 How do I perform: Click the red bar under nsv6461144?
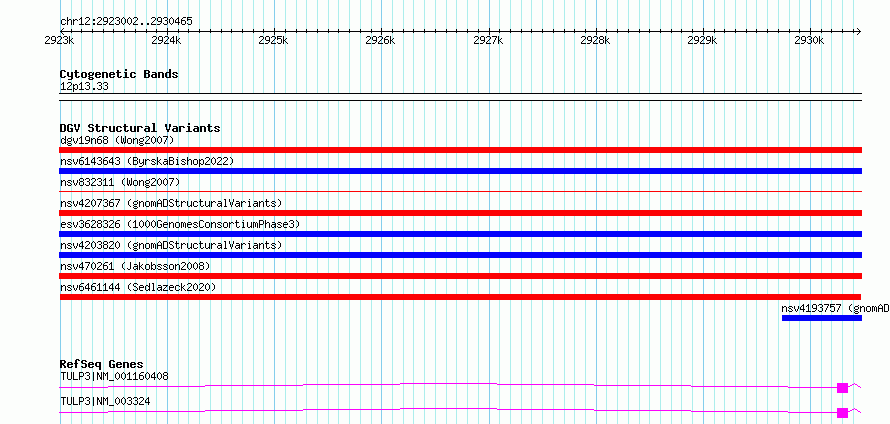(x=460, y=297)
